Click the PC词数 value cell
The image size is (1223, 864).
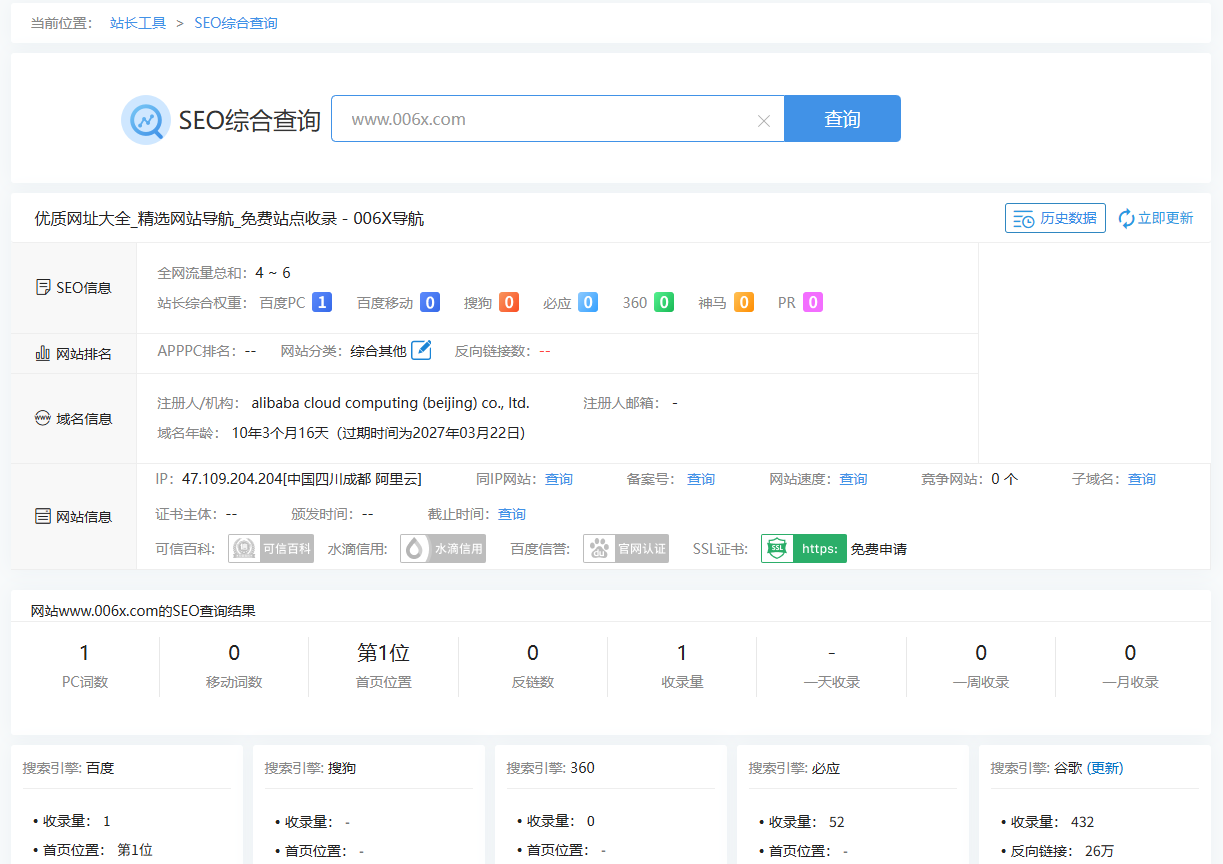click(x=84, y=666)
